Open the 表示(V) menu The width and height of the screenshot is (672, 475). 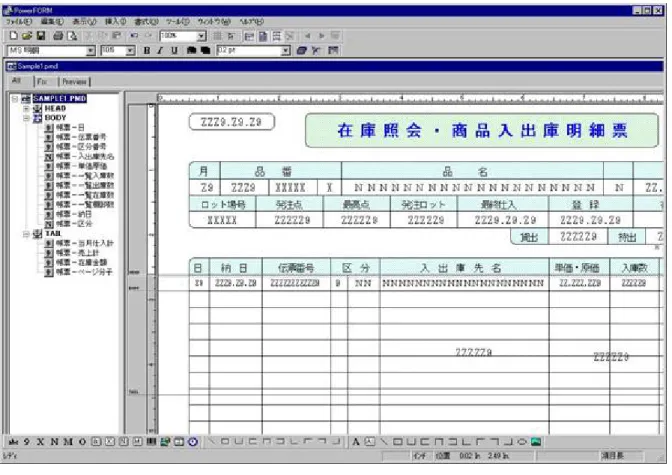[x=84, y=21]
